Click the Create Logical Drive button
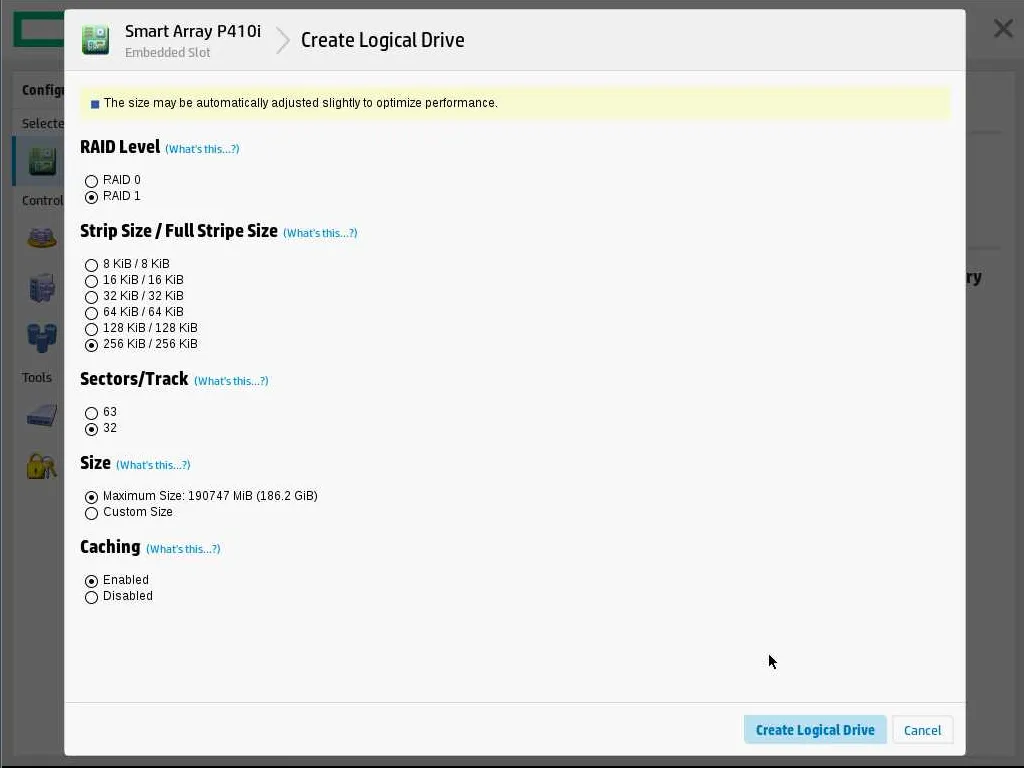The width and height of the screenshot is (1024, 768). click(815, 729)
